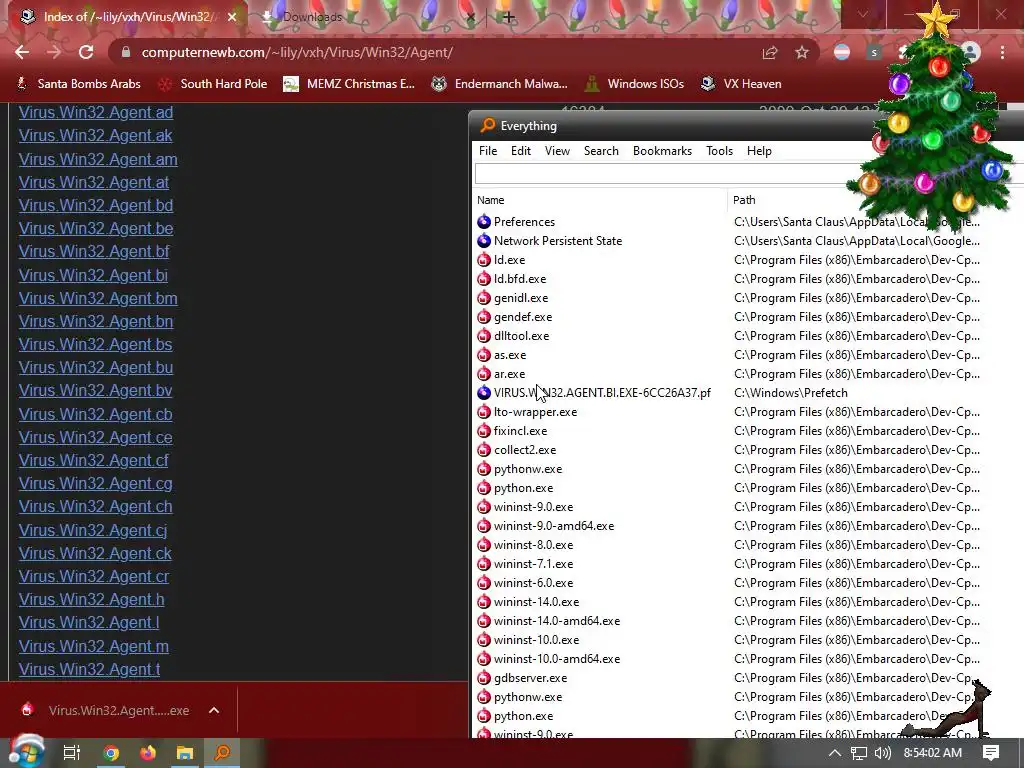Screen dimensions: 1024x768
Task: Open Bookmarks menu in Everything
Action: (x=662, y=151)
